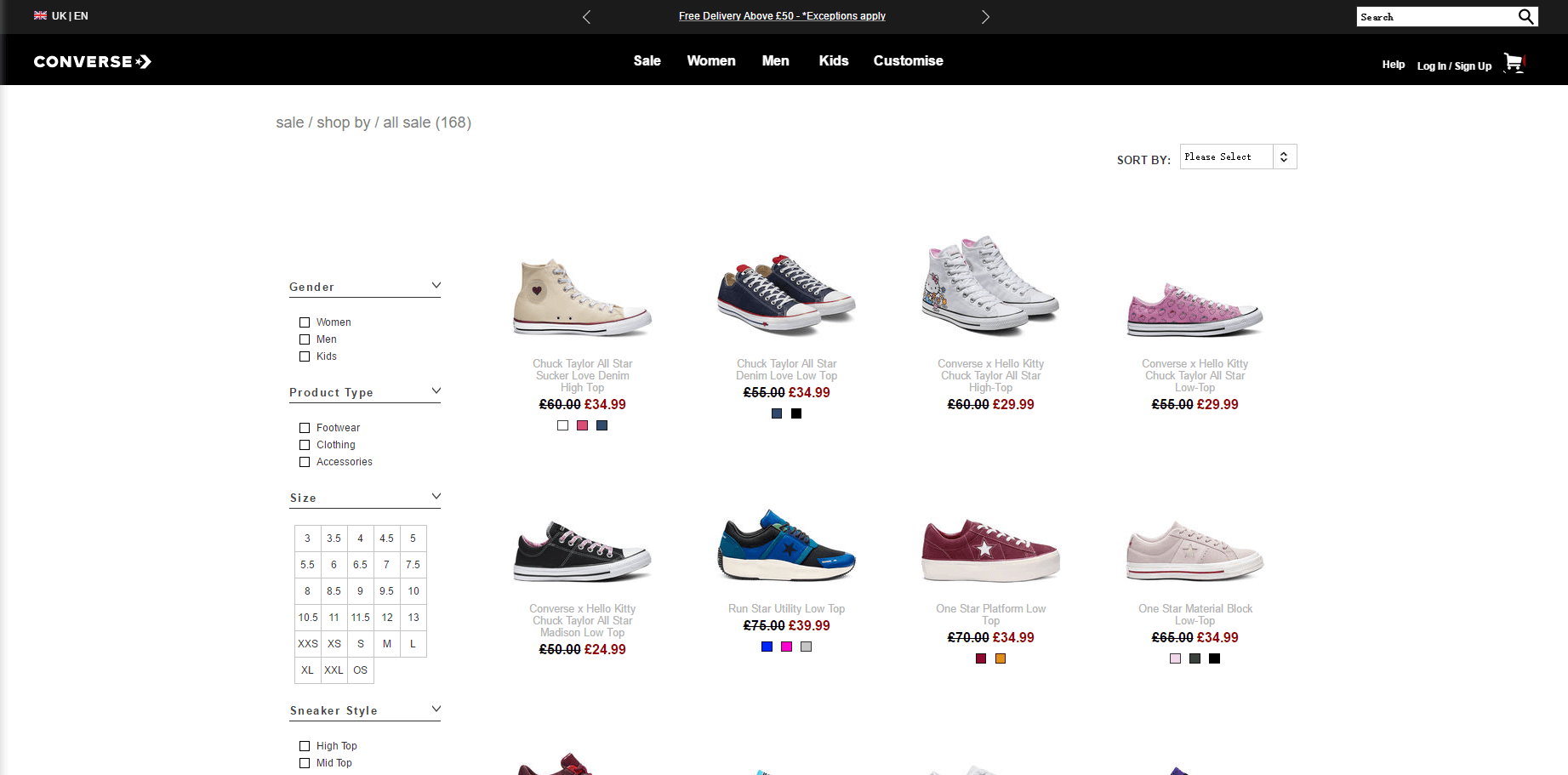Open Chuck Taylor Sucker Love Denim High Top
The width and height of the screenshot is (1568, 775).
click(x=583, y=375)
